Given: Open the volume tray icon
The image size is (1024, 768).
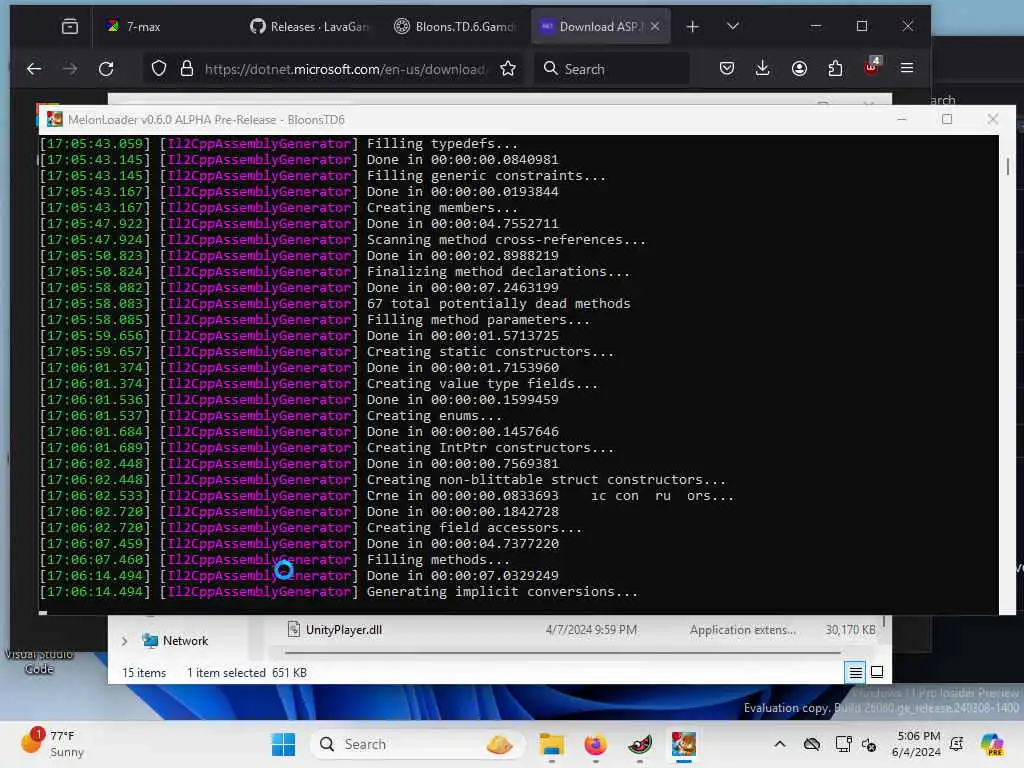Looking at the screenshot, I should point(869,745).
